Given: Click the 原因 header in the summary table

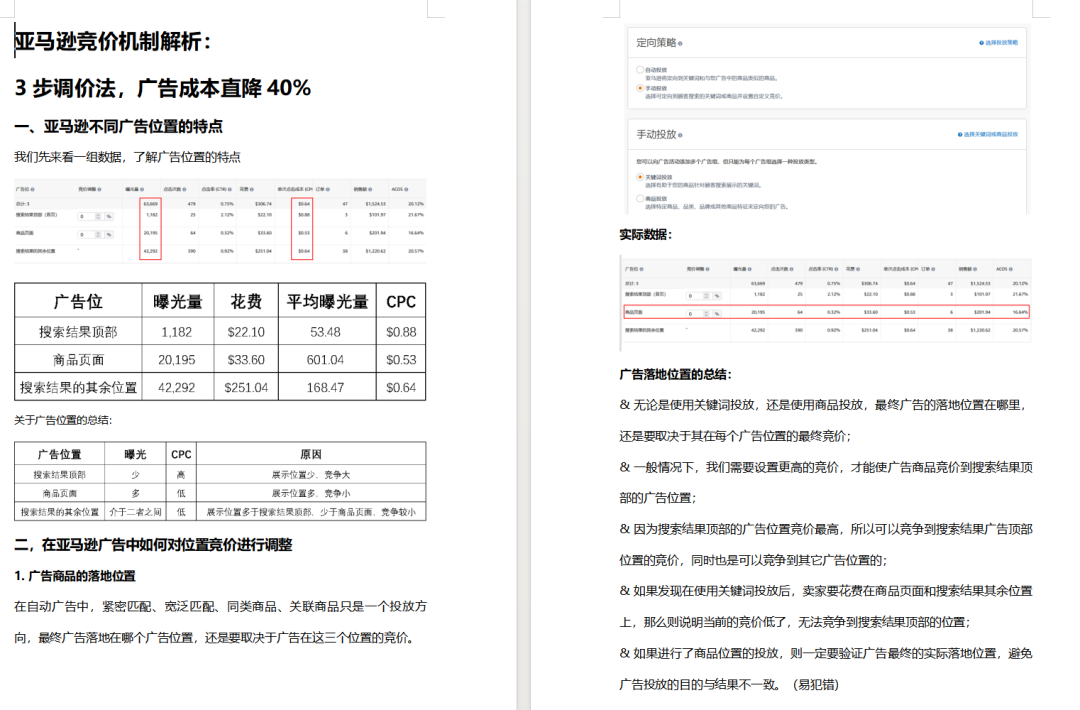Looking at the screenshot, I should pyautogui.click(x=311, y=455).
